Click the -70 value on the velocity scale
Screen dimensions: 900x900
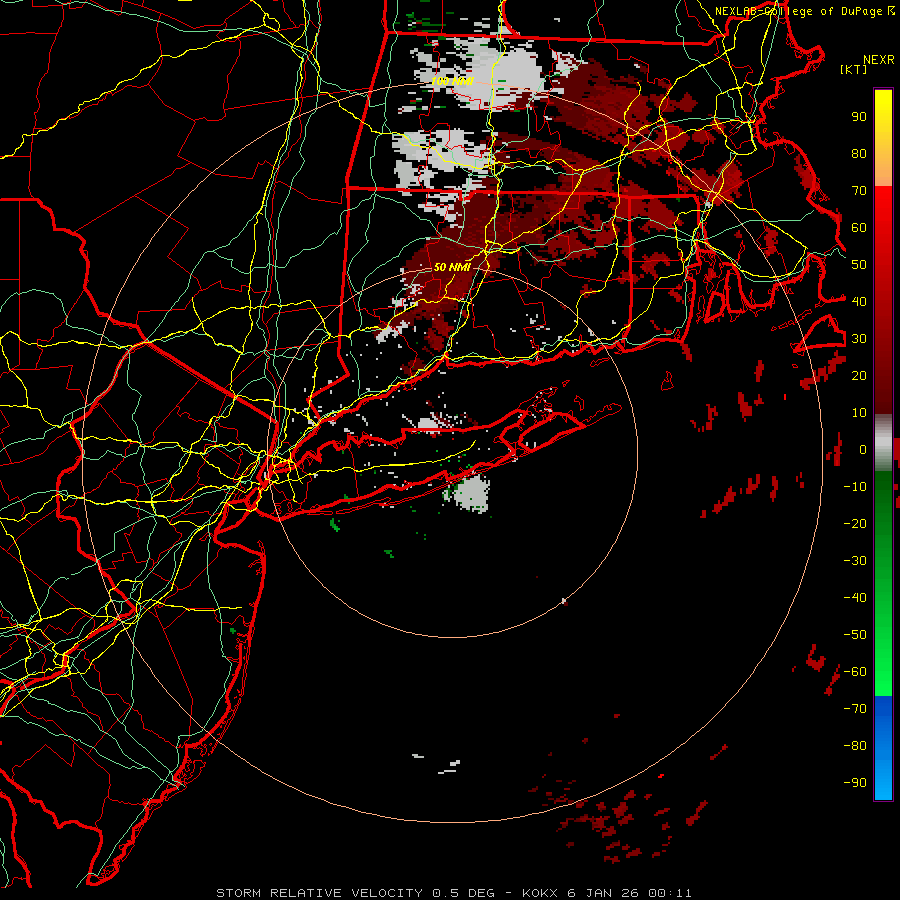855,709
